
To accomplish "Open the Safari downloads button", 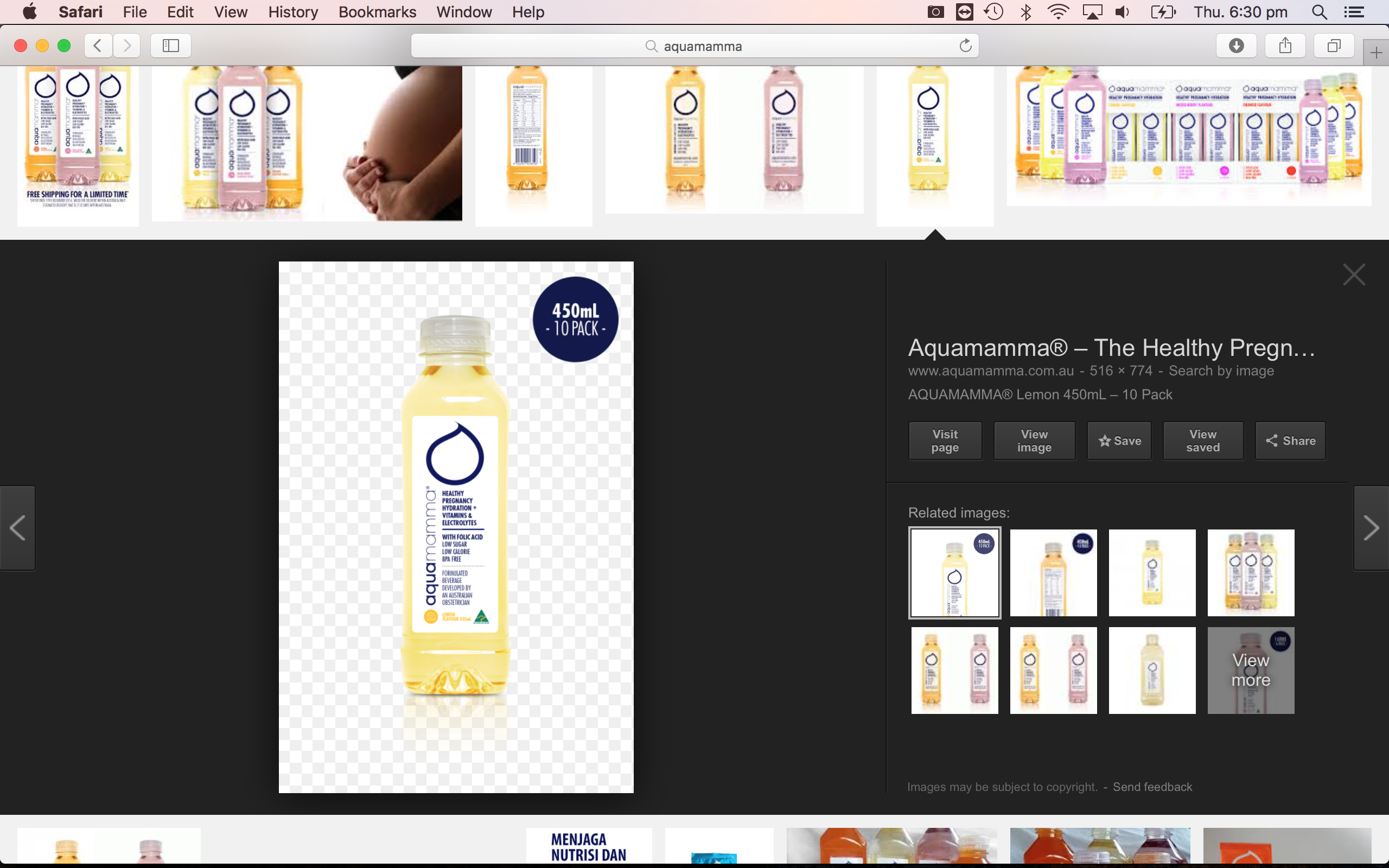I will pos(1237,46).
